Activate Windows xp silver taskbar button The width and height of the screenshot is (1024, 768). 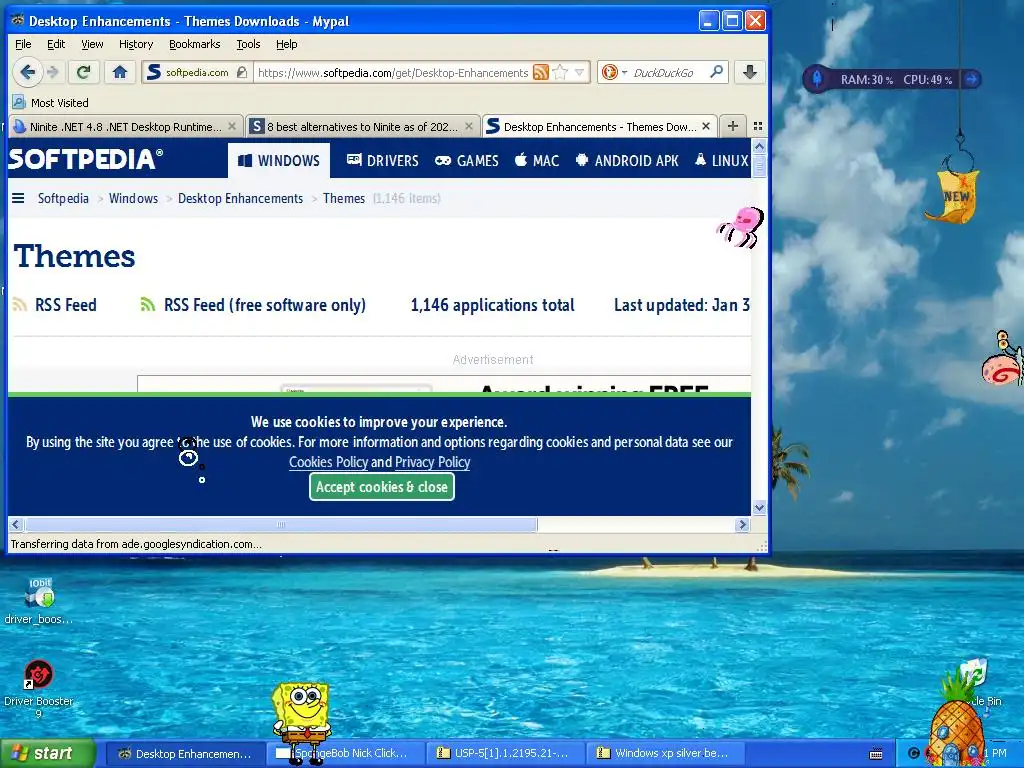(x=665, y=754)
